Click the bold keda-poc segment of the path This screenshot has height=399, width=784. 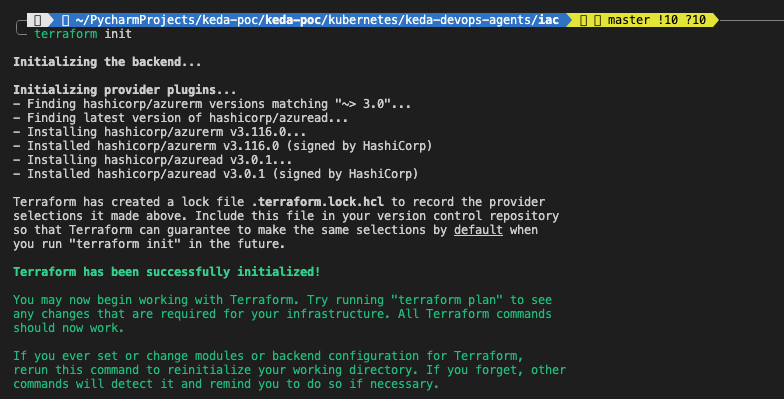pos(293,20)
